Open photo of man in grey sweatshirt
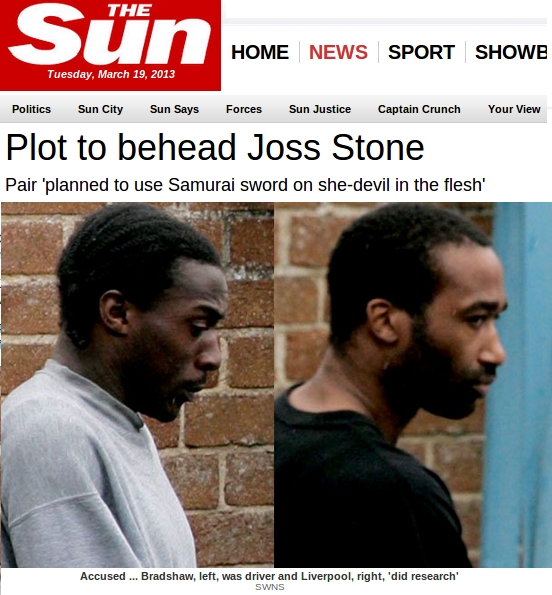The image size is (552, 595). (137, 385)
